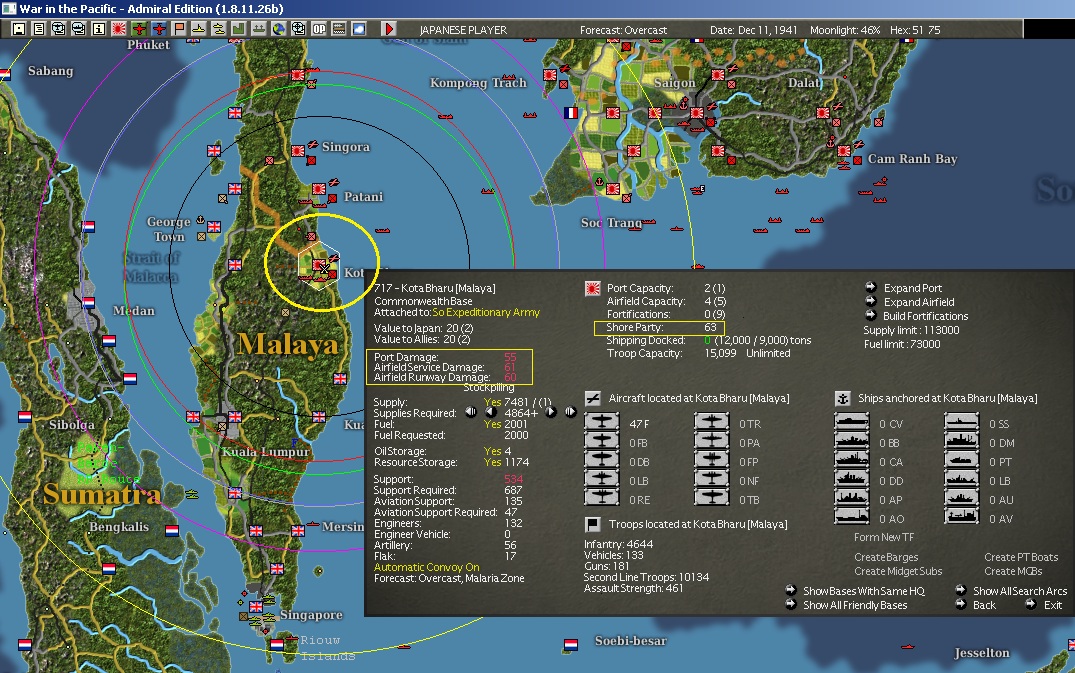Viewport: 1075px width, 673px height.
Task: Click 'Assault Strength: 461' text
Action: (633, 588)
